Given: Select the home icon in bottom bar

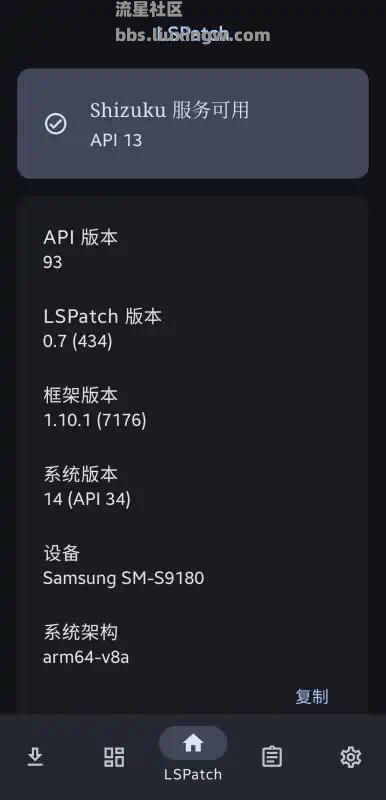Looking at the screenshot, I should [193, 743].
